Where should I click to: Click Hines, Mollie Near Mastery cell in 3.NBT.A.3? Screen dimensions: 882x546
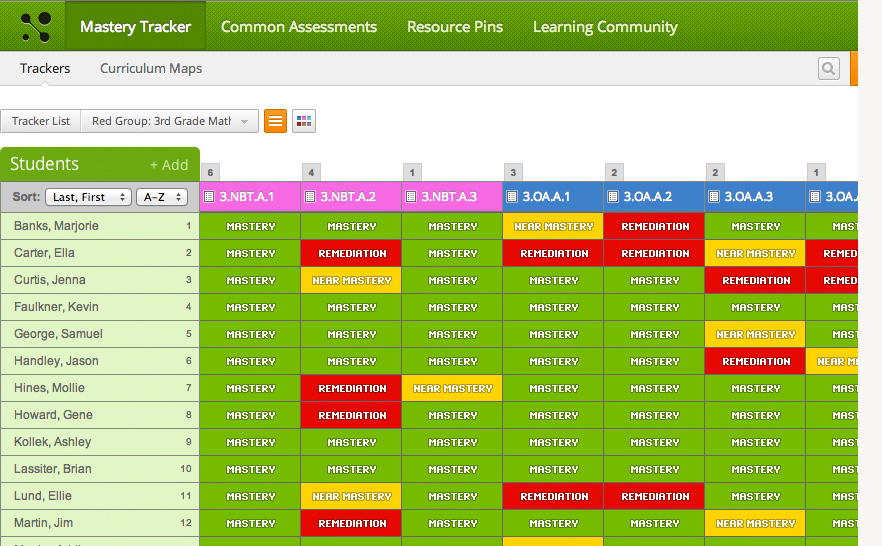[452, 388]
